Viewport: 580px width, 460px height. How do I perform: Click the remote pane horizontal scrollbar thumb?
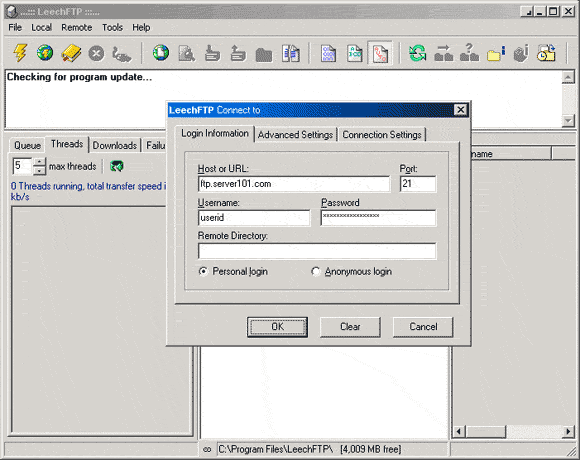pos(485,432)
